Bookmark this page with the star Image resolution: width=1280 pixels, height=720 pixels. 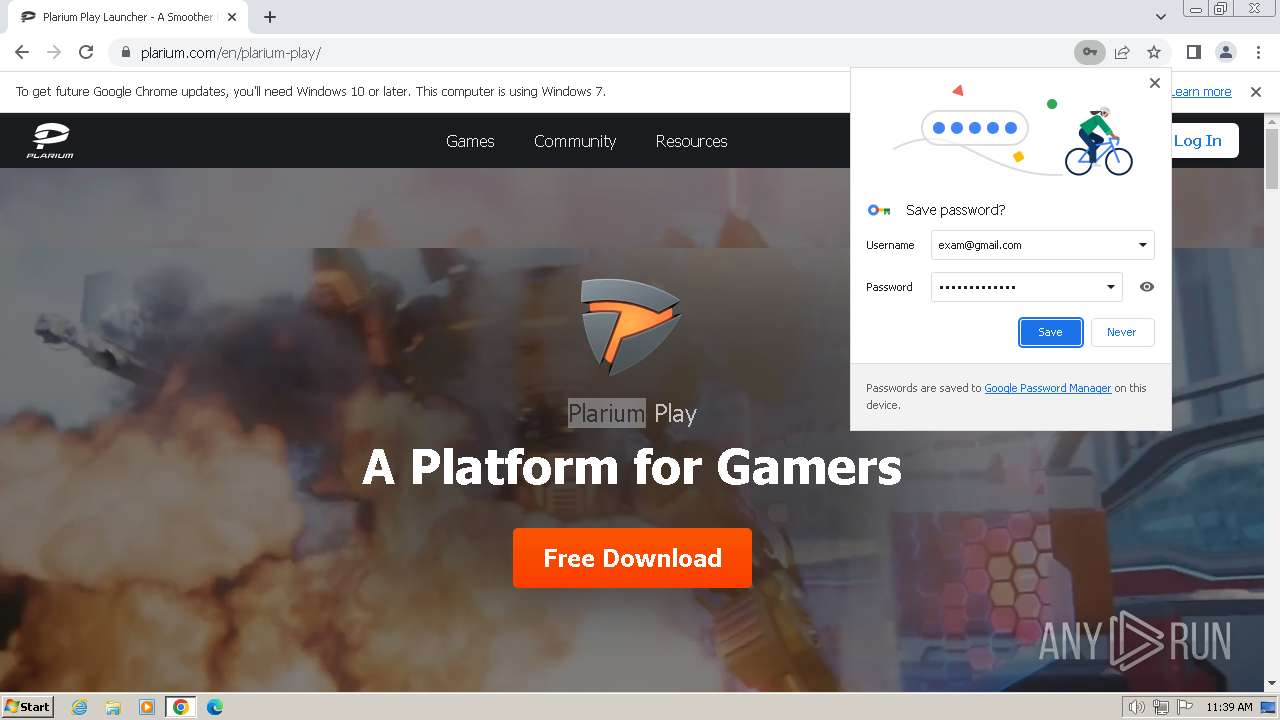(1154, 52)
